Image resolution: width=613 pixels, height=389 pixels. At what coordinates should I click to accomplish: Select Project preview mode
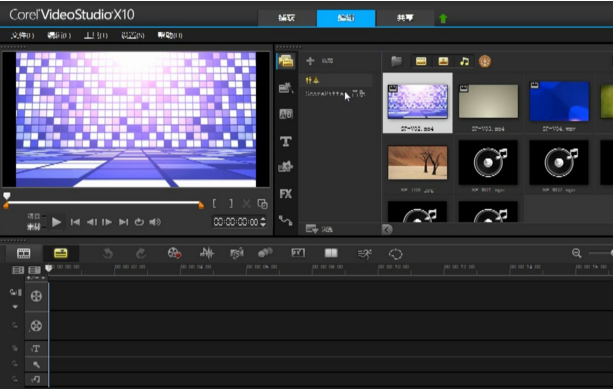tap(34, 216)
